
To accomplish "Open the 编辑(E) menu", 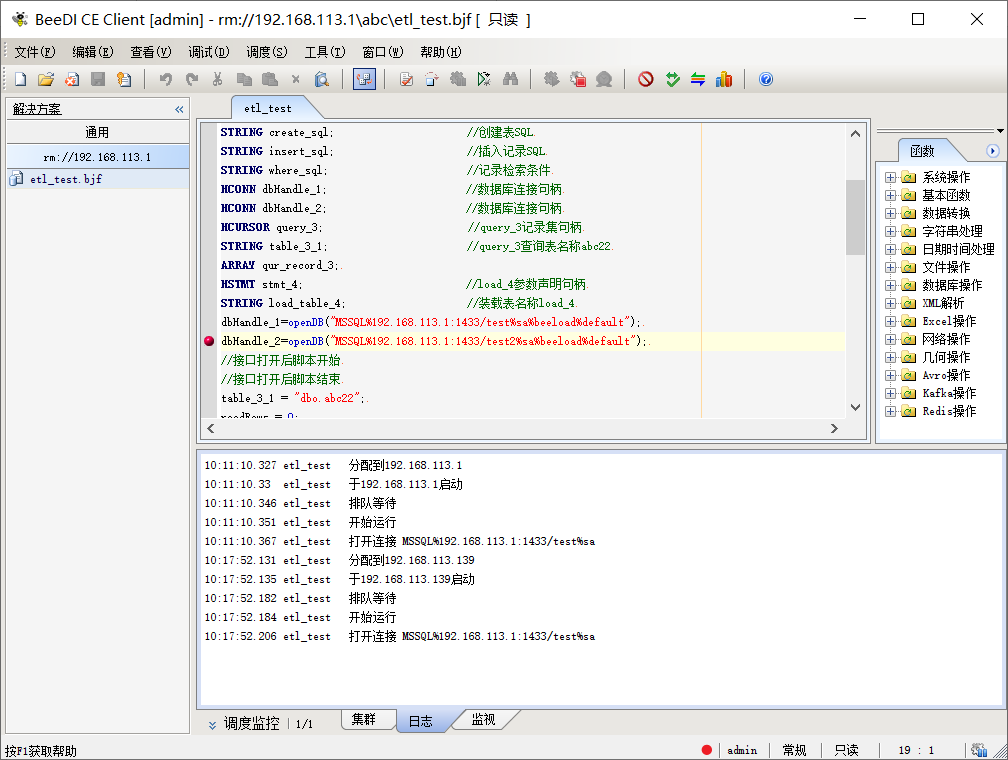I will [x=93, y=52].
